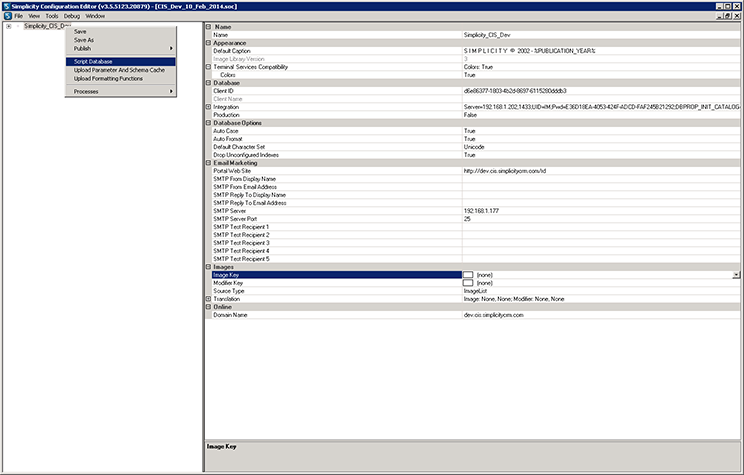The width and height of the screenshot is (744, 475).
Task: Select SMTP Reply To Display Name row
Action: tap(476, 195)
